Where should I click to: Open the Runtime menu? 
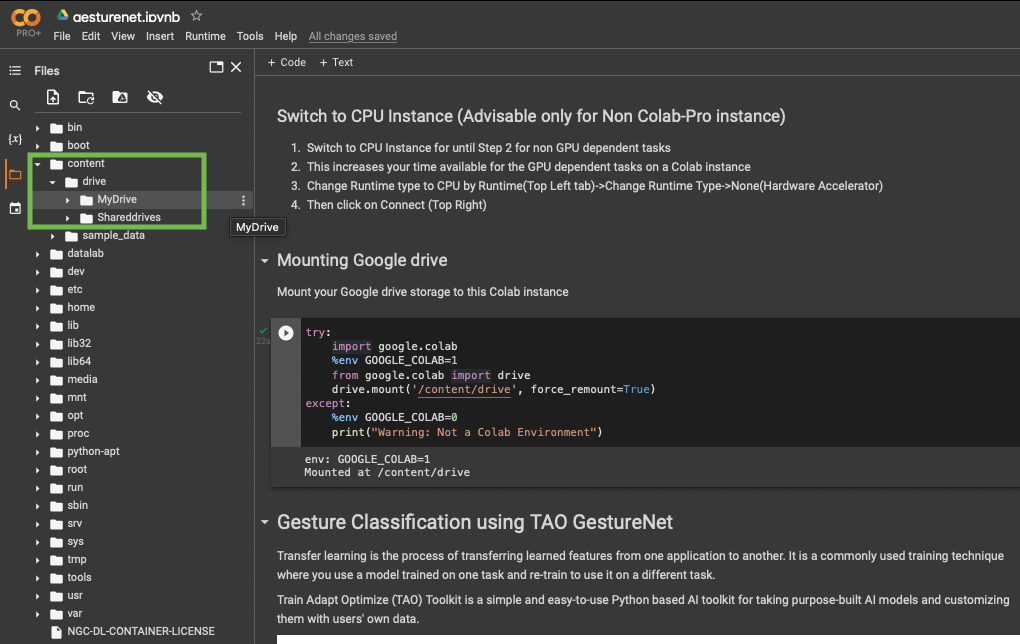point(205,36)
